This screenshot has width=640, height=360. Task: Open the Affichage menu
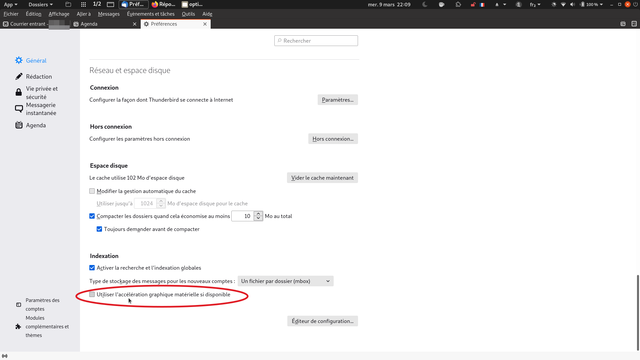[x=59, y=14]
